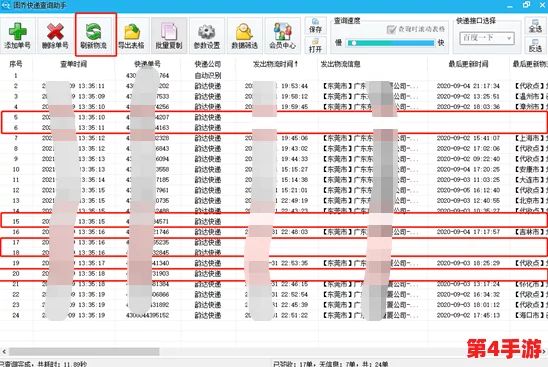
Task: Sort by the 发出物流信息 column header
Action: (x=340, y=64)
